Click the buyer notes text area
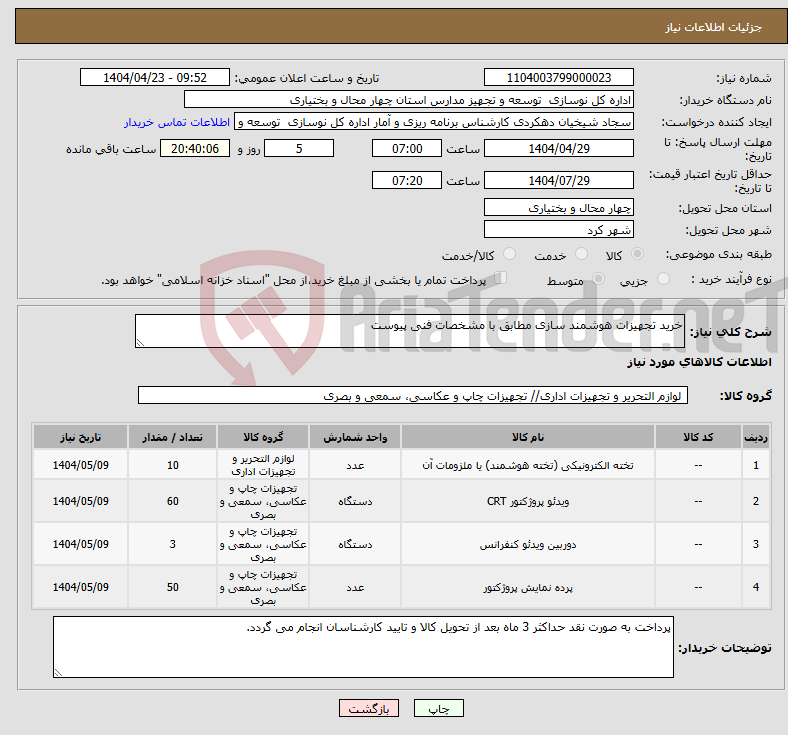The width and height of the screenshot is (788, 735). pyautogui.click(x=363, y=647)
